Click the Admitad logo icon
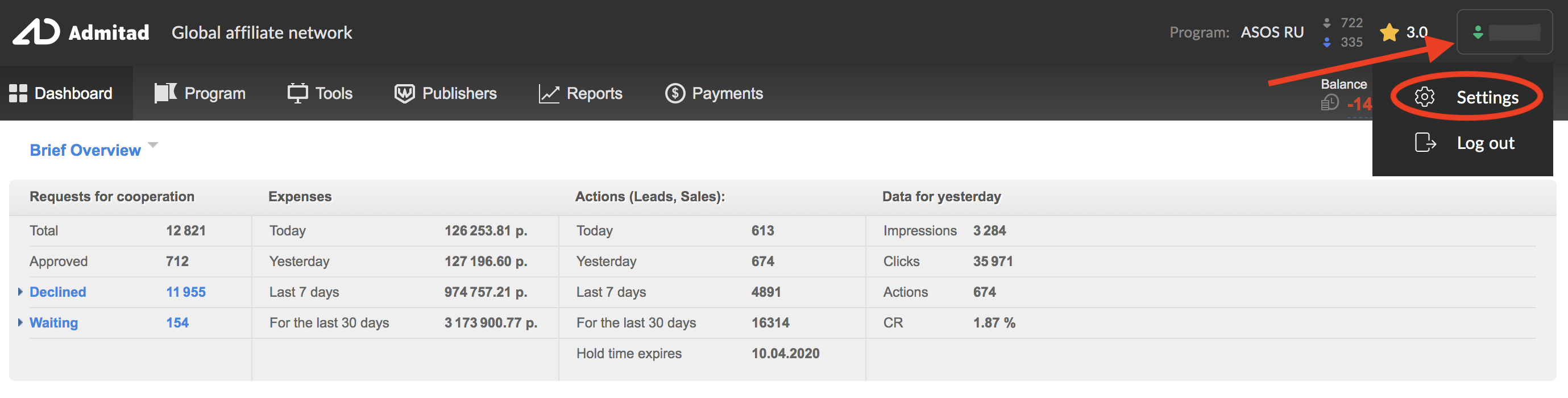This screenshot has width=1568, height=398. click(36, 32)
